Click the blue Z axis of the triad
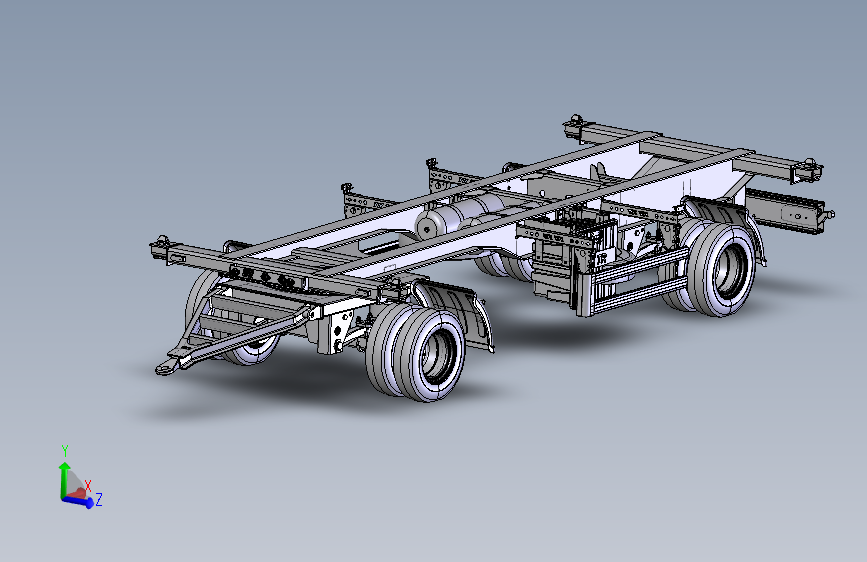Screen dimensions: 867x562 (77, 501)
